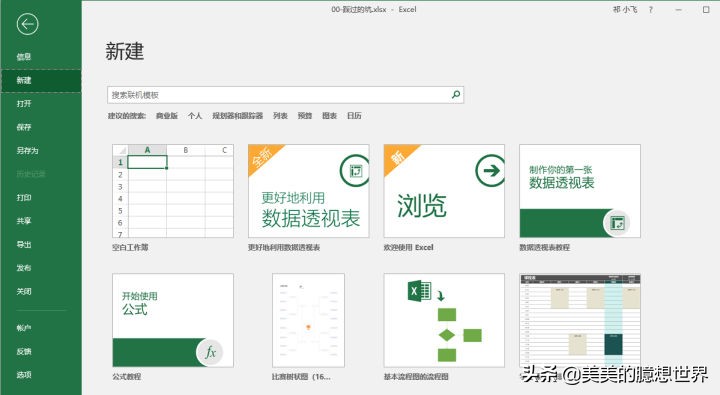
Task: Click the Excel logo in flowchart template
Action: pyautogui.click(x=419, y=291)
